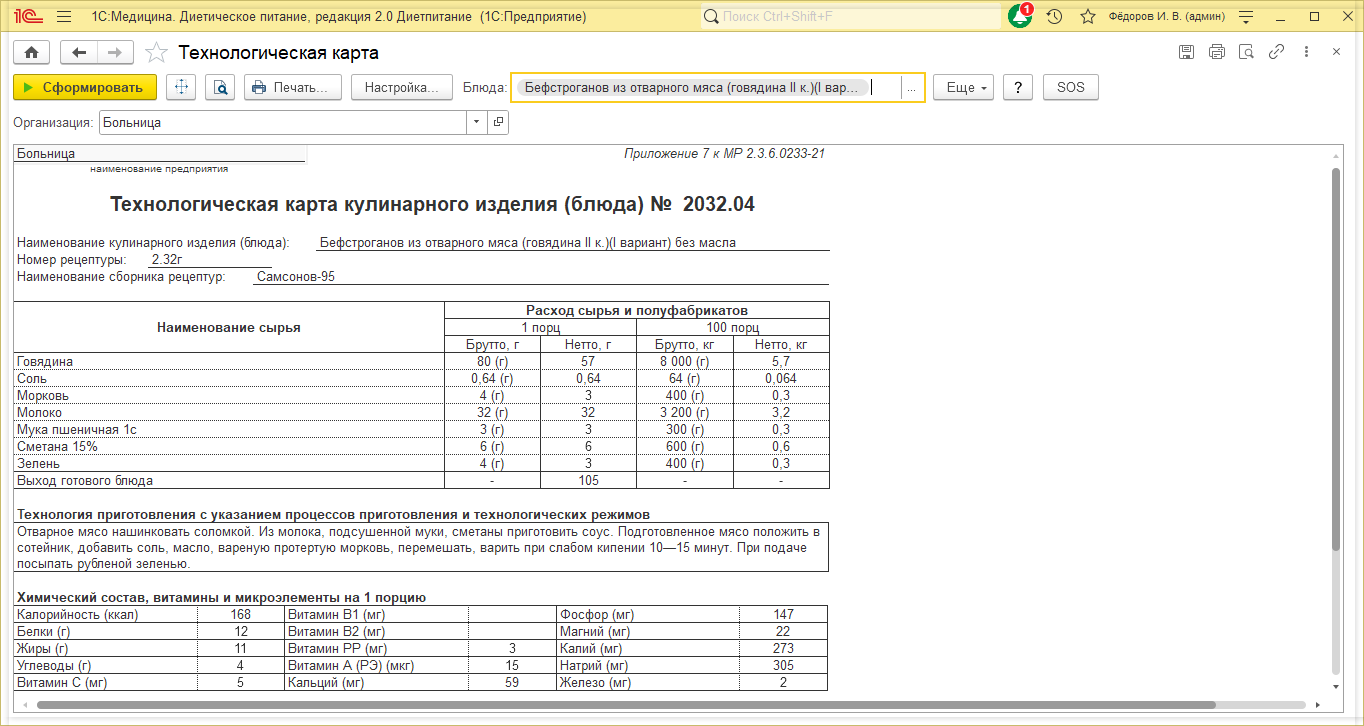The image size is (1364, 726).
Task: Click the Наименование сырья column header
Action: (229, 327)
